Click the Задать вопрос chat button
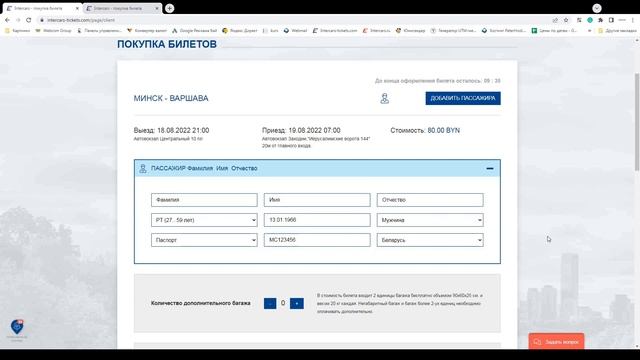The image size is (640, 360). pyautogui.click(x=556, y=342)
